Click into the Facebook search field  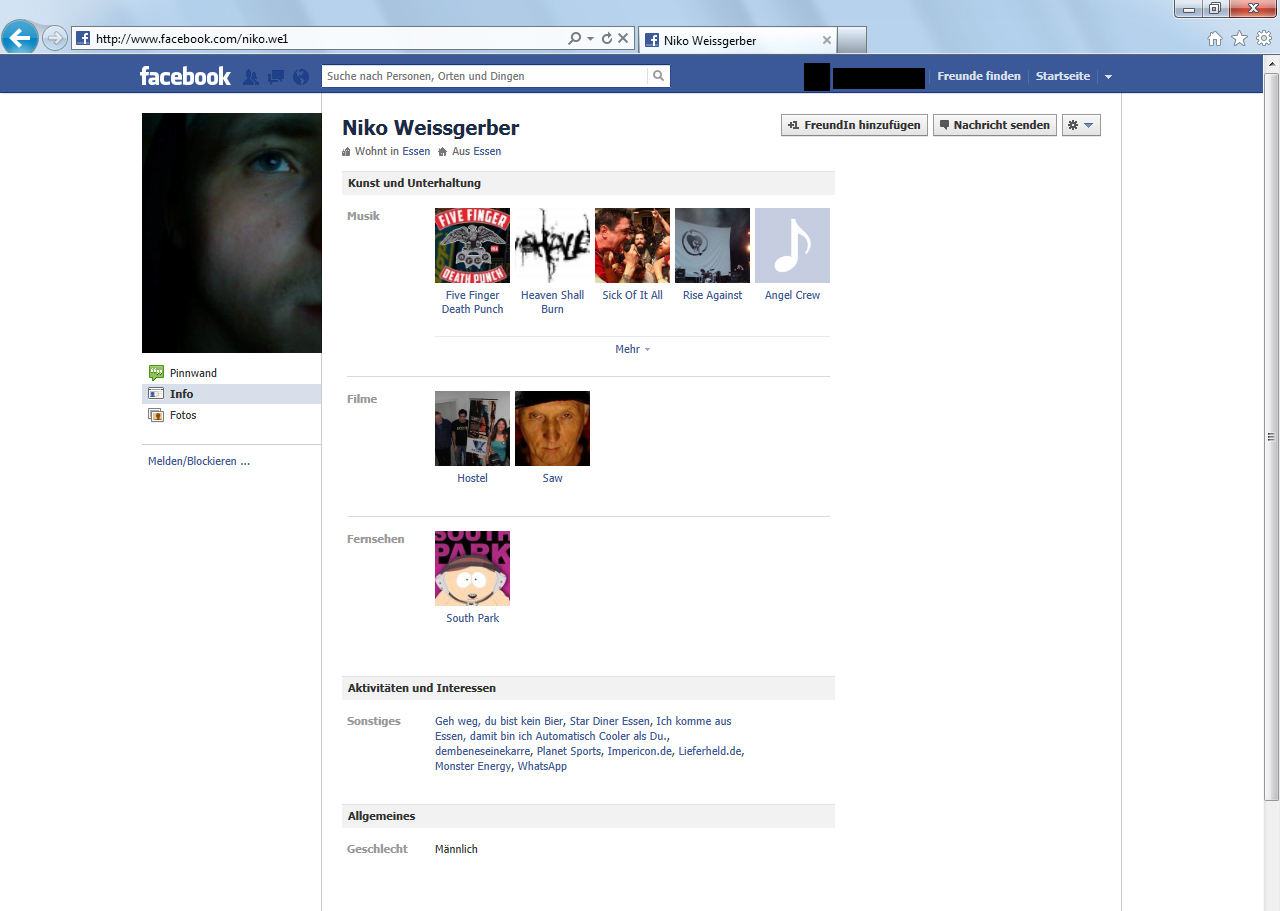tap(484, 76)
